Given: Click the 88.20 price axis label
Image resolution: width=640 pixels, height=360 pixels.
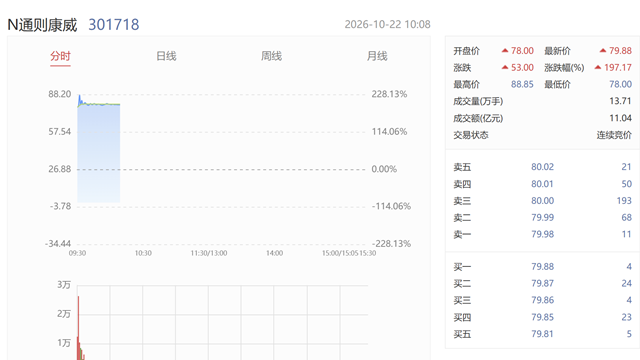Looking at the screenshot, I should [60, 94].
